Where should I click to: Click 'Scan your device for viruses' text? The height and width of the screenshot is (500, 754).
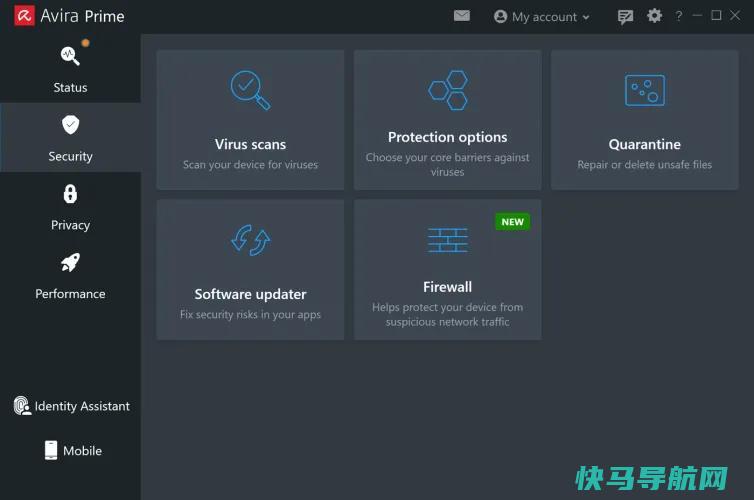pyautogui.click(x=251, y=165)
